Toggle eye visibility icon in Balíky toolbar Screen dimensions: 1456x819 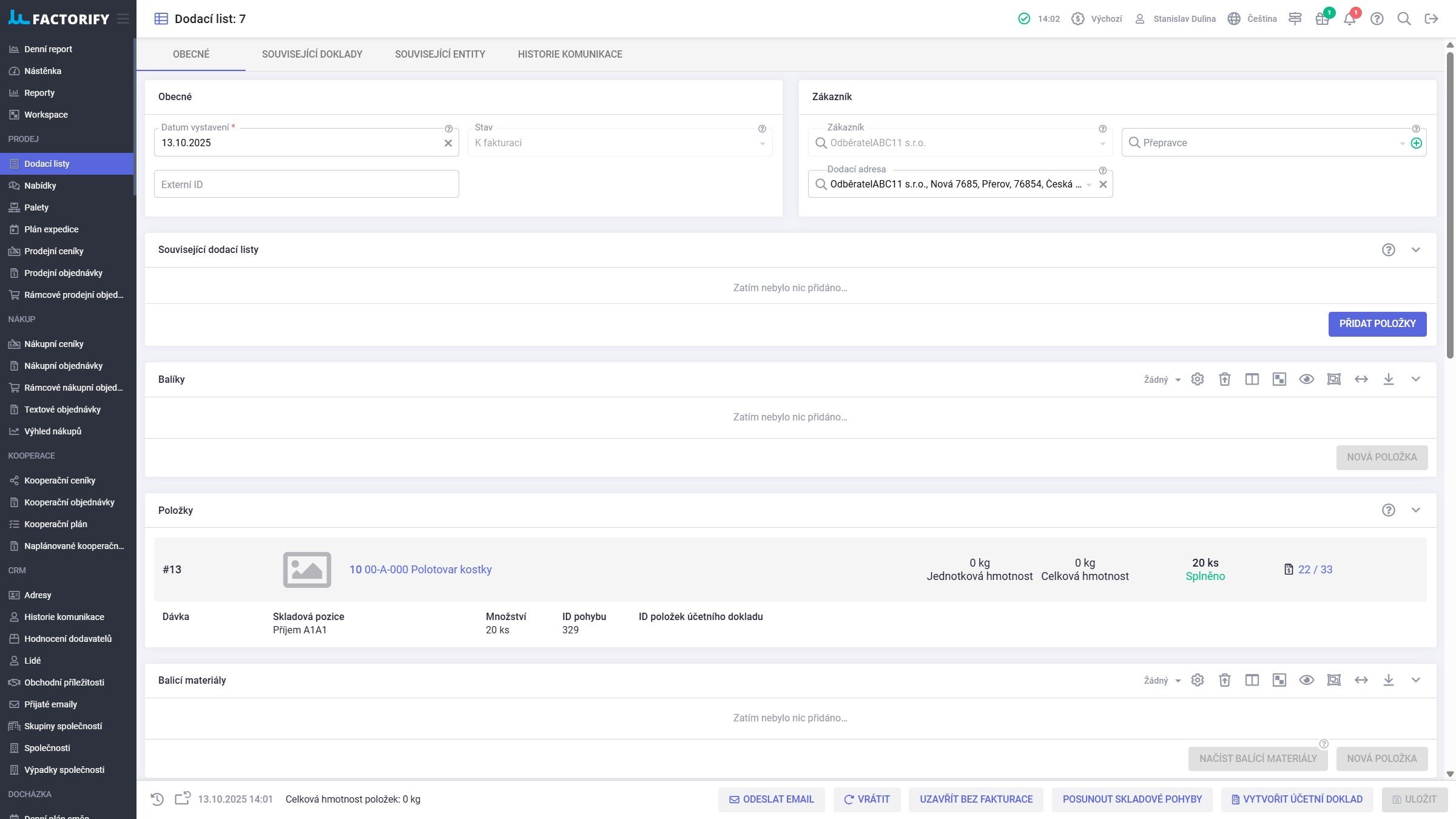click(1306, 379)
